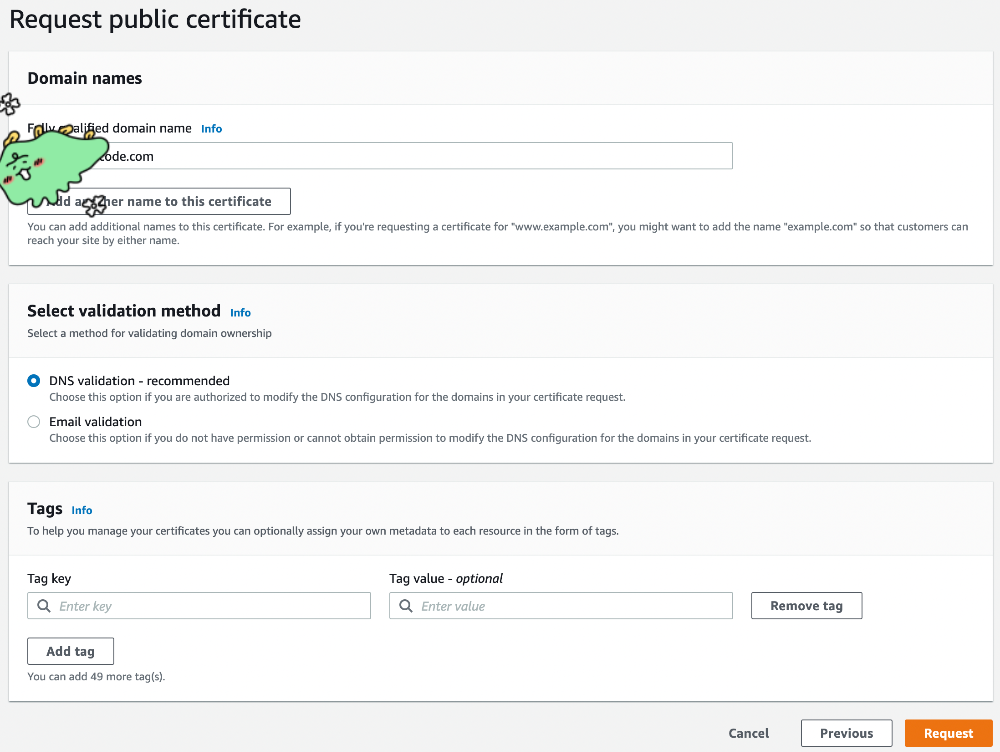The image size is (1000, 752).
Task: Cancel the certificate request
Action: [748, 733]
